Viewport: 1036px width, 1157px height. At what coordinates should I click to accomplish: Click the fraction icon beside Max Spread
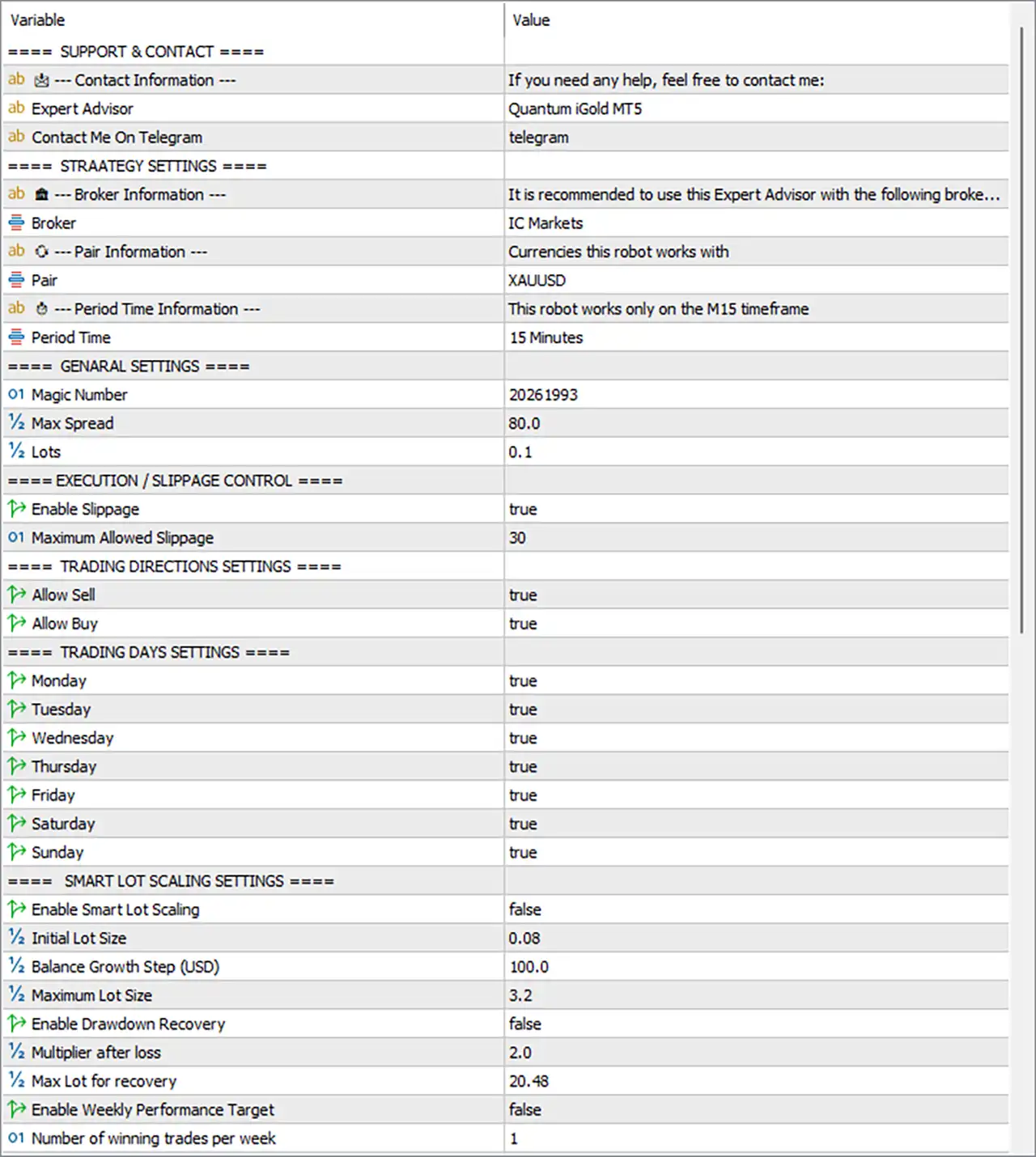pyautogui.click(x=16, y=423)
